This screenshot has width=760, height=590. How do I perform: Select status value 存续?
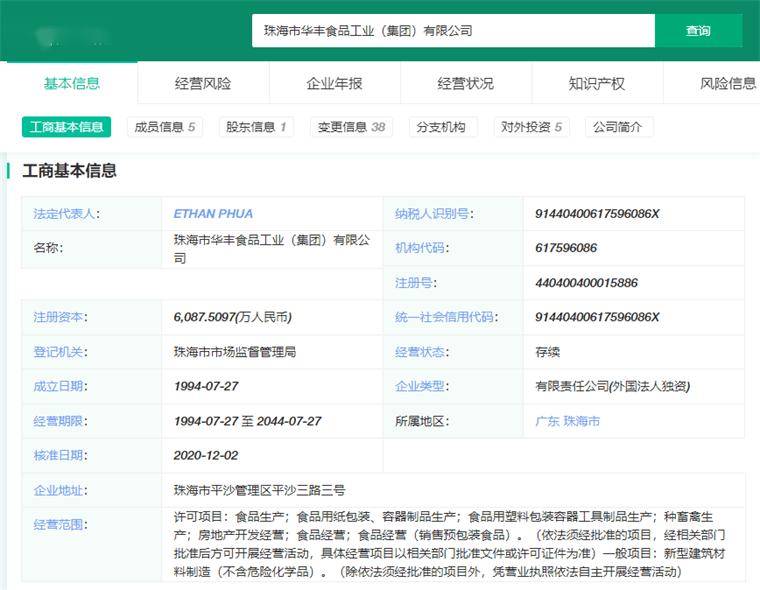[548, 352]
